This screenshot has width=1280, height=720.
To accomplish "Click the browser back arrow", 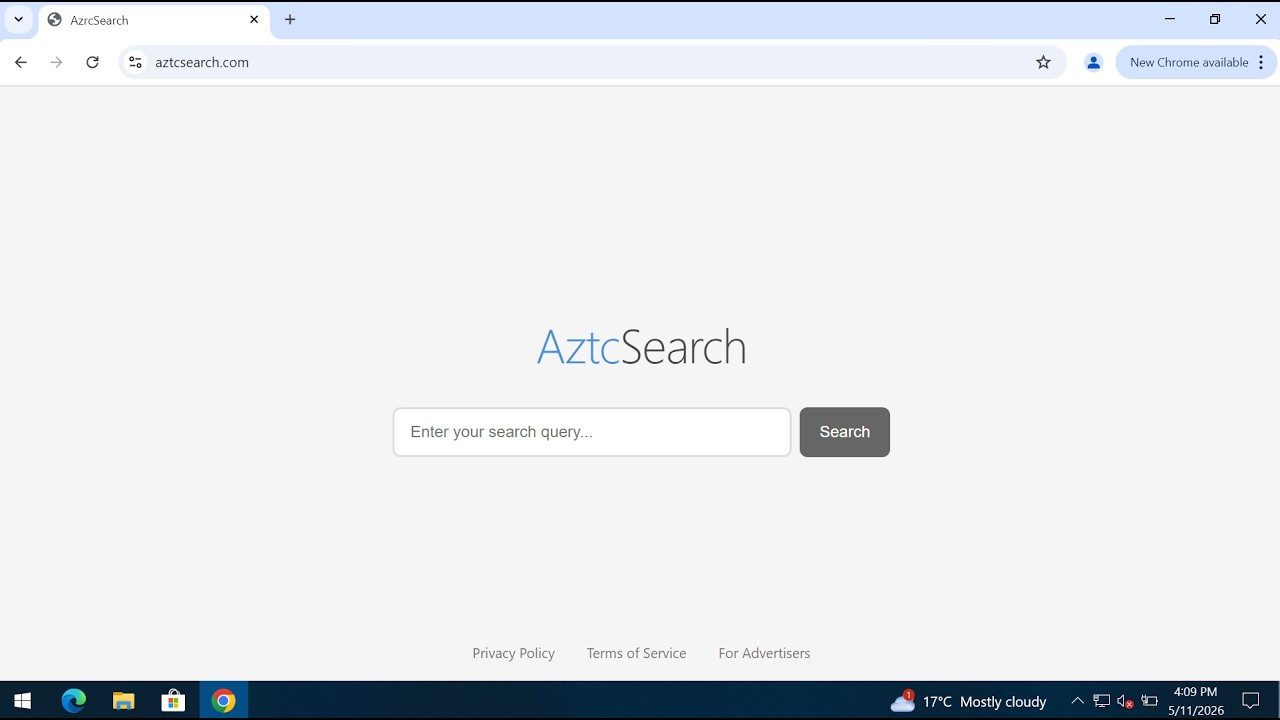I will pos(20,62).
